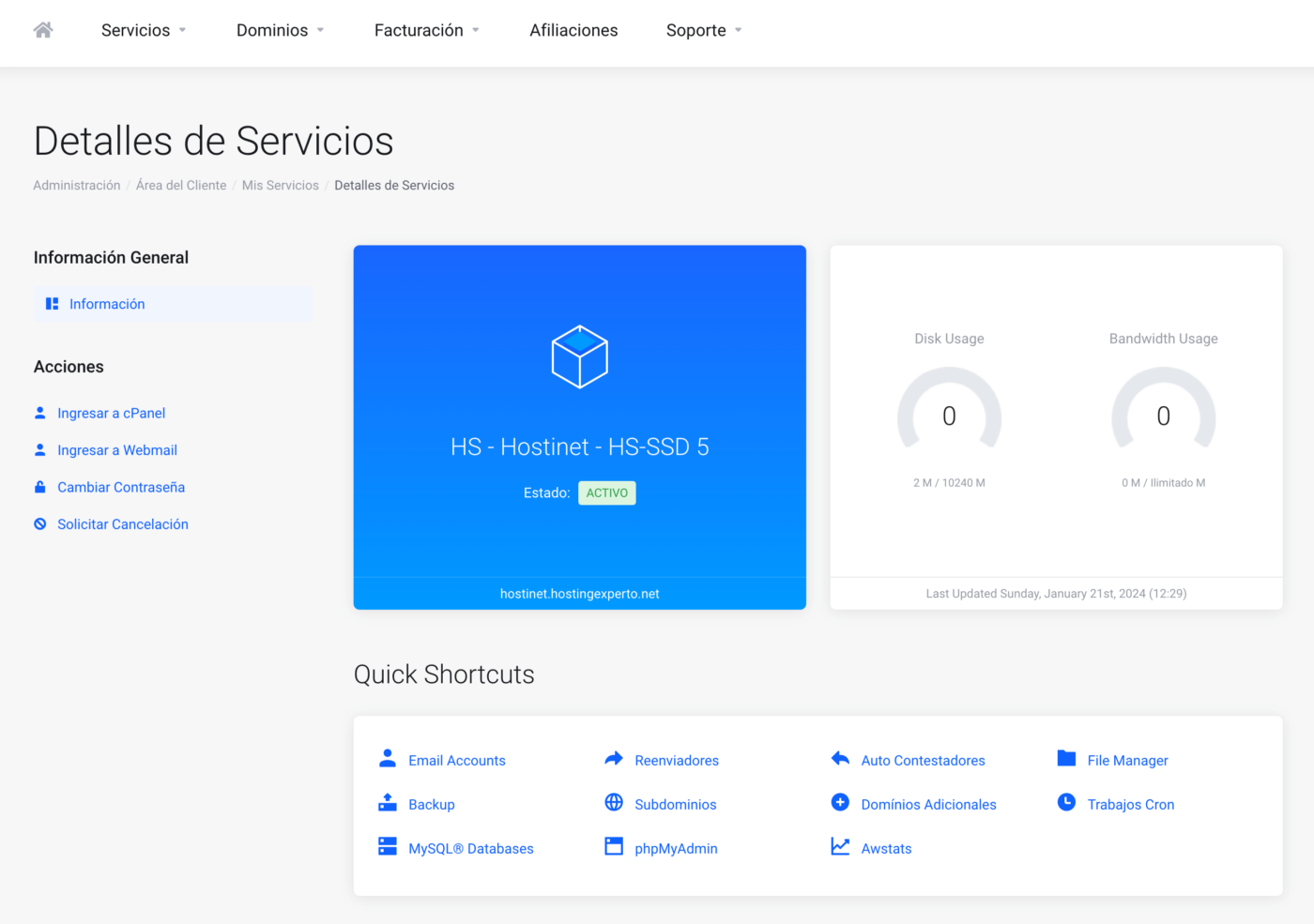Viewport: 1314px width, 924px height.
Task: Navigate to Área del Cliente breadcrumb
Action: point(181,186)
